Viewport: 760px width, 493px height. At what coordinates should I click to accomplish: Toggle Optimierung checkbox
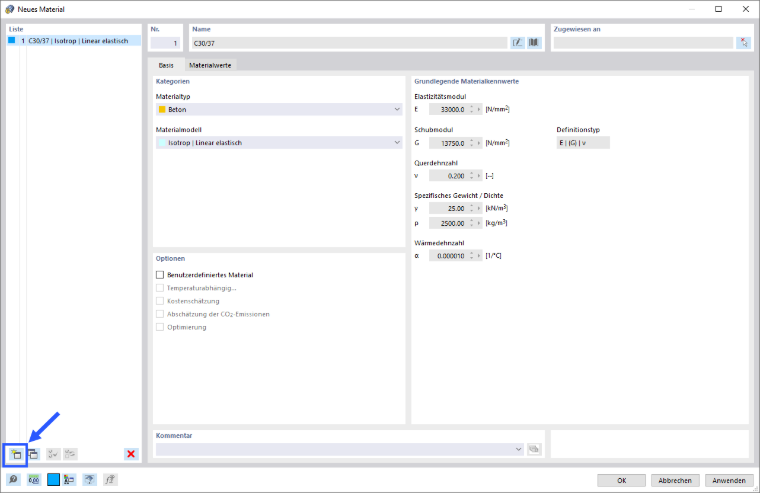[160, 327]
